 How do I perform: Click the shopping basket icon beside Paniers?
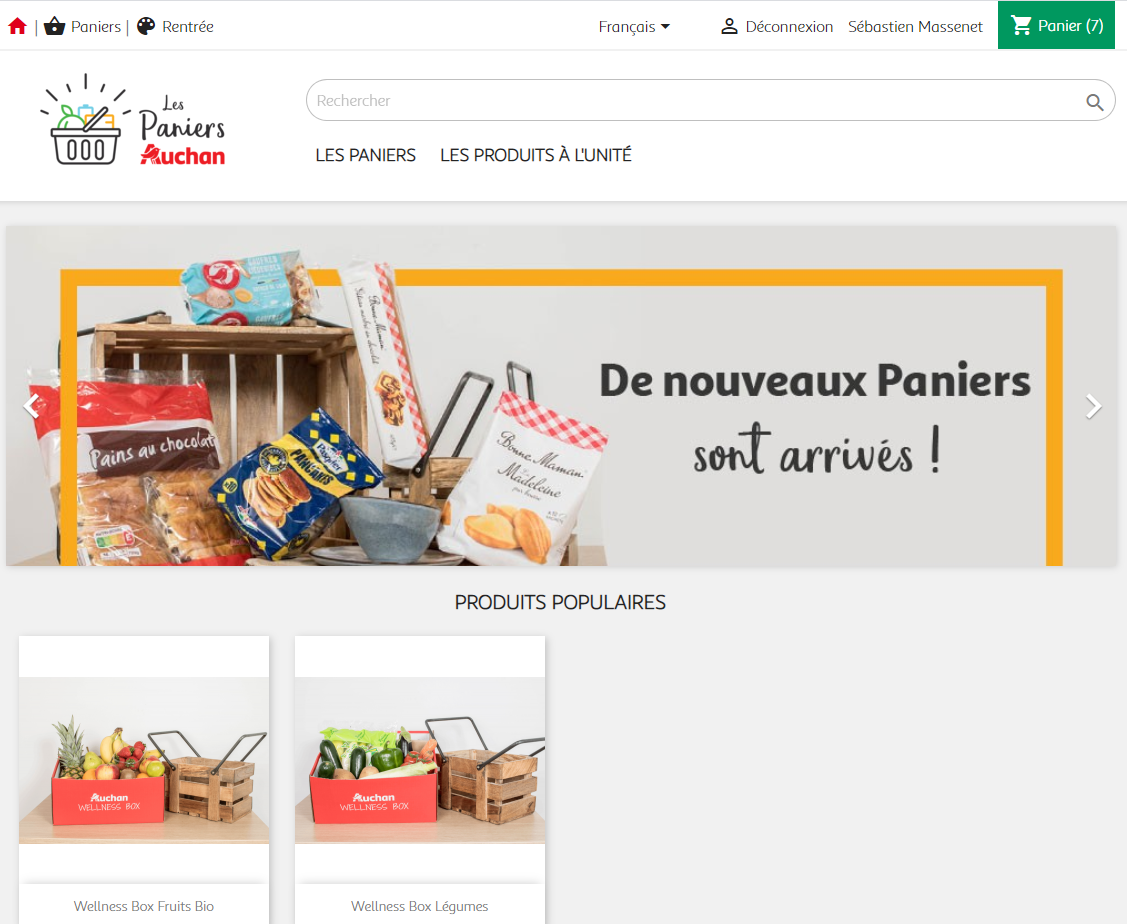(x=55, y=27)
